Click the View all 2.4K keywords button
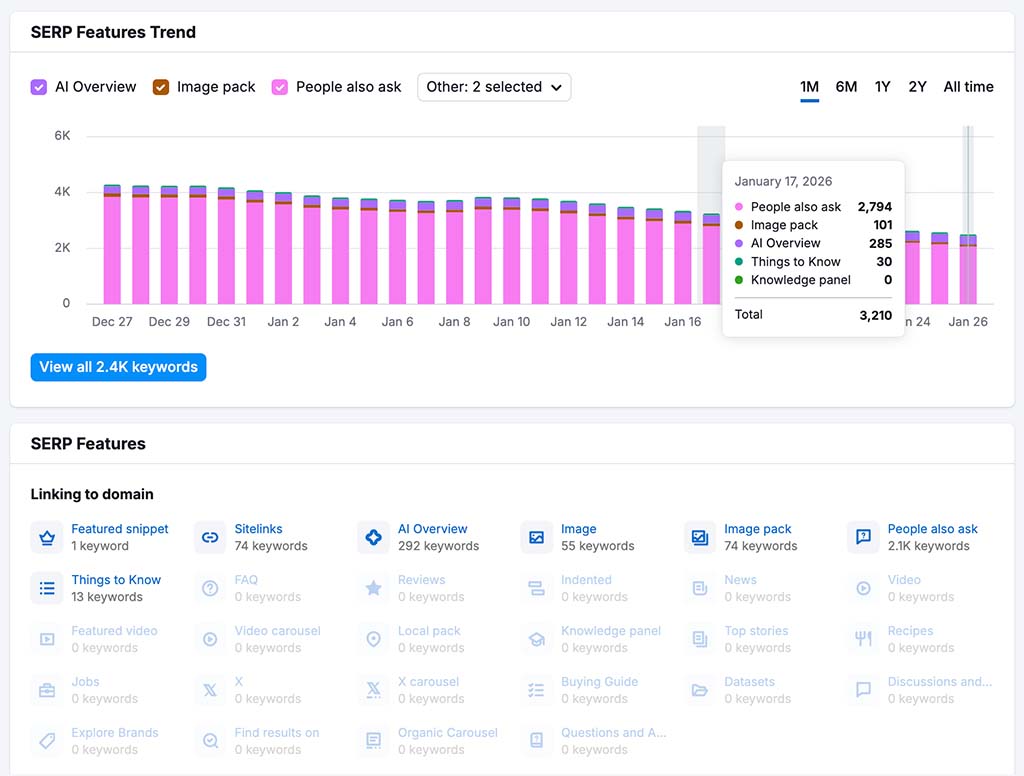 pyautogui.click(x=118, y=367)
